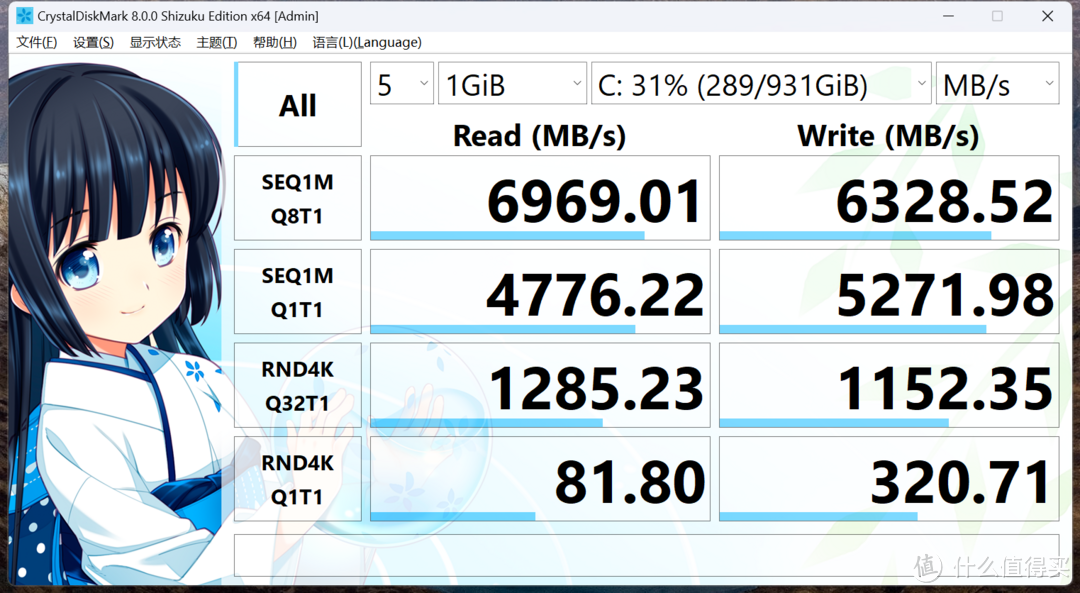Open the 文件(F) menu
Viewport: 1080px width, 593px height.
pyautogui.click(x=37, y=43)
